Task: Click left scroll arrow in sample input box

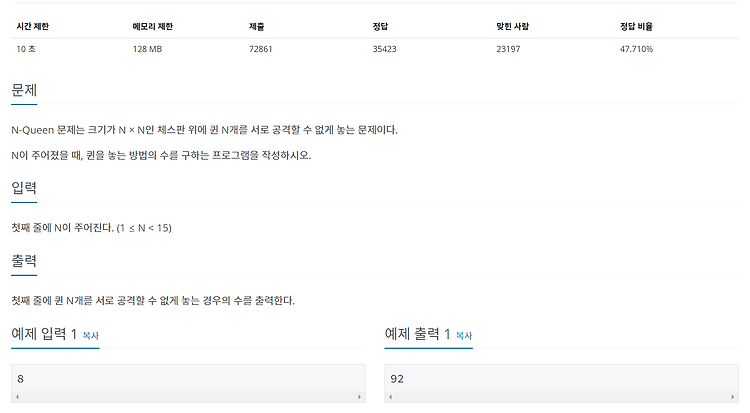Action: tap(18, 397)
